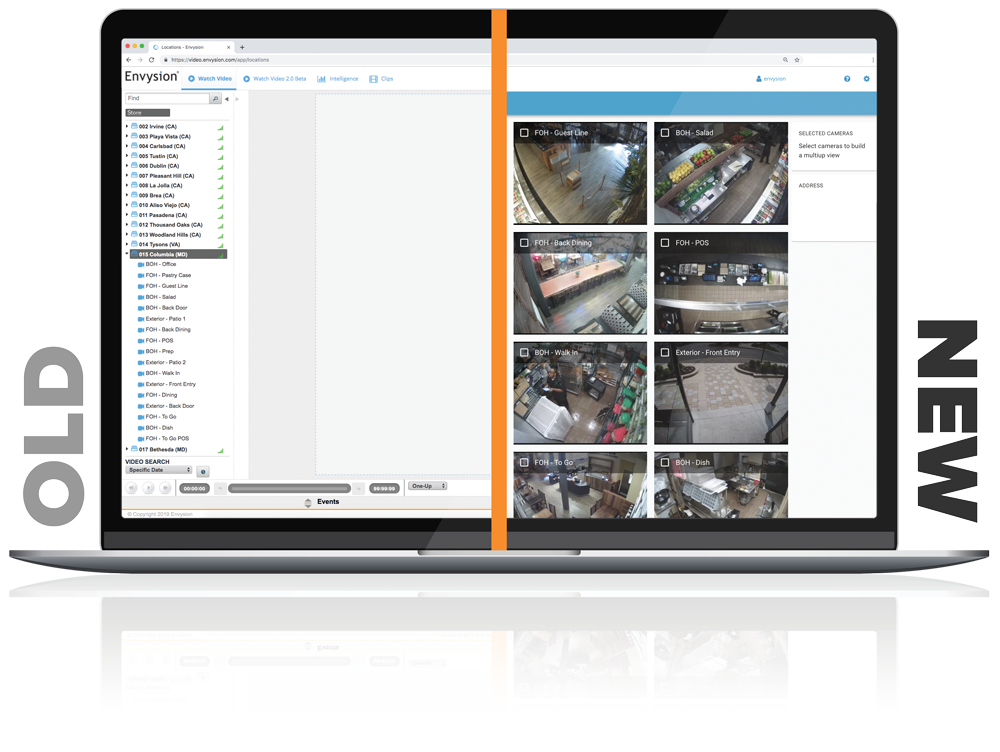Click the 99:99:99 end time field

click(x=384, y=489)
